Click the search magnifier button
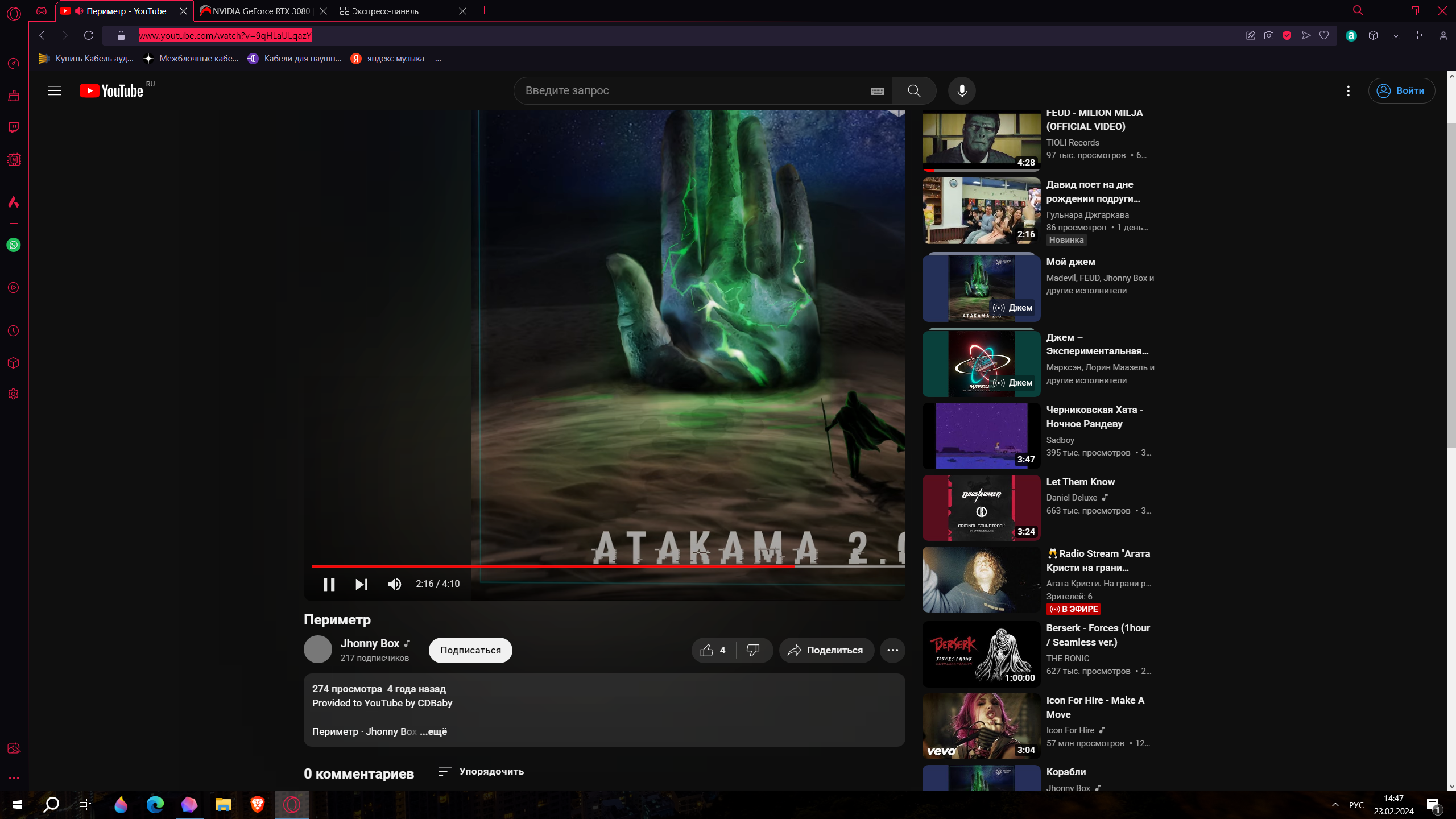The image size is (1456, 819). click(914, 91)
